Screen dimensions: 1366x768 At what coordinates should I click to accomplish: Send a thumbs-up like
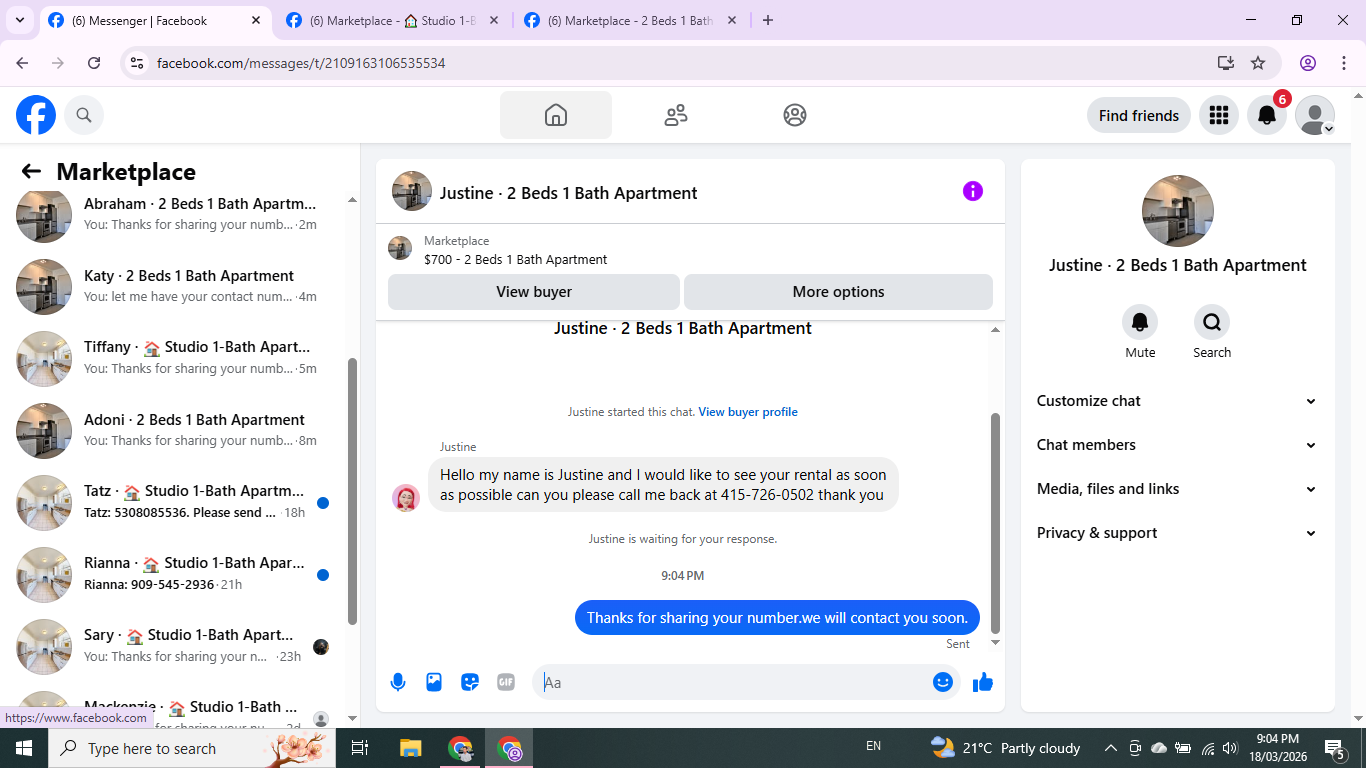tap(983, 682)
